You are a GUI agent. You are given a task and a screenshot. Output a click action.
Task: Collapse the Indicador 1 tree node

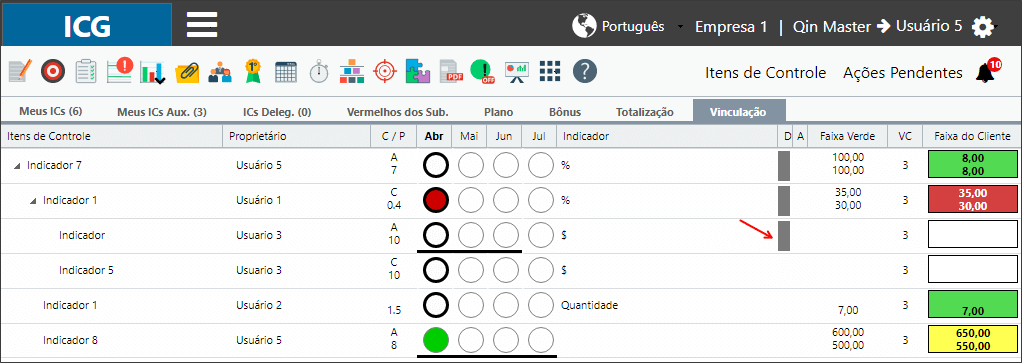pos(33,201)
